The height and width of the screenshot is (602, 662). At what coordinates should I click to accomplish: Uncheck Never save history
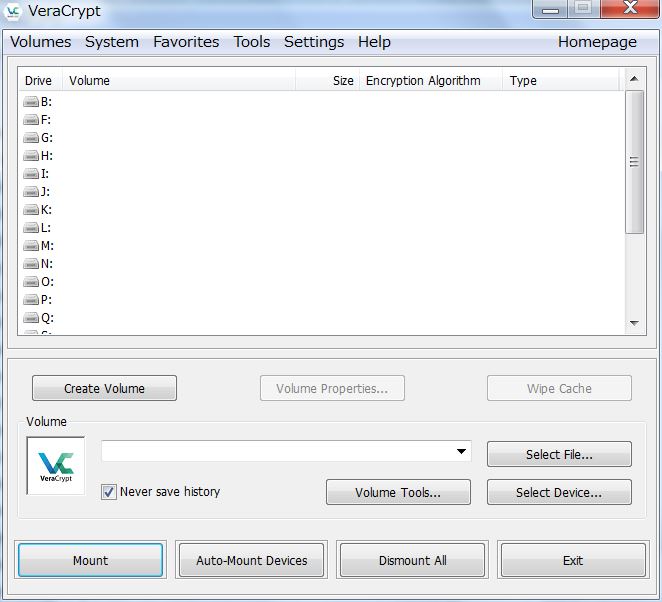(x=109, y=492)
